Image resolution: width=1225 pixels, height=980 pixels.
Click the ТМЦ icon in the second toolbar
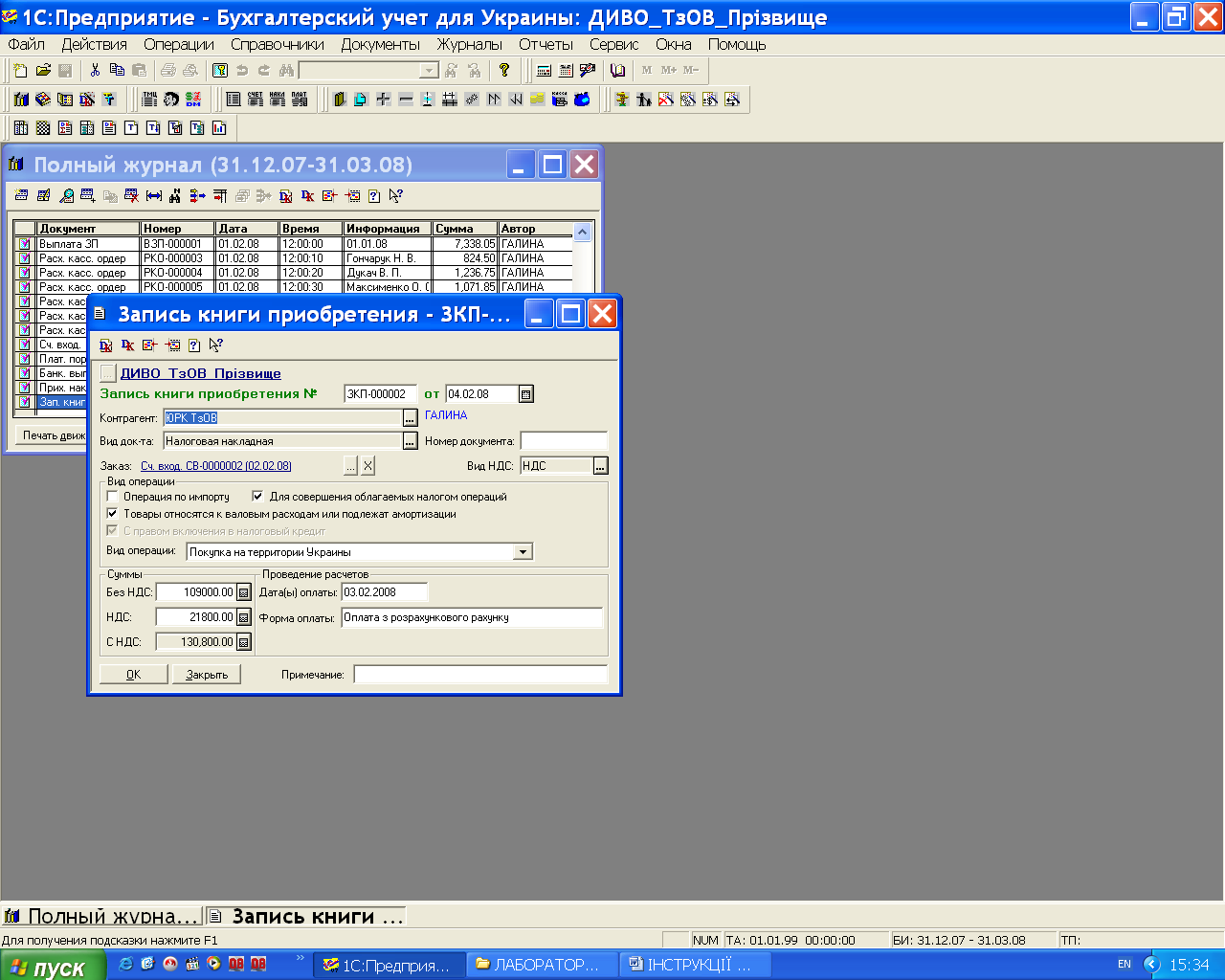(149, 100)
